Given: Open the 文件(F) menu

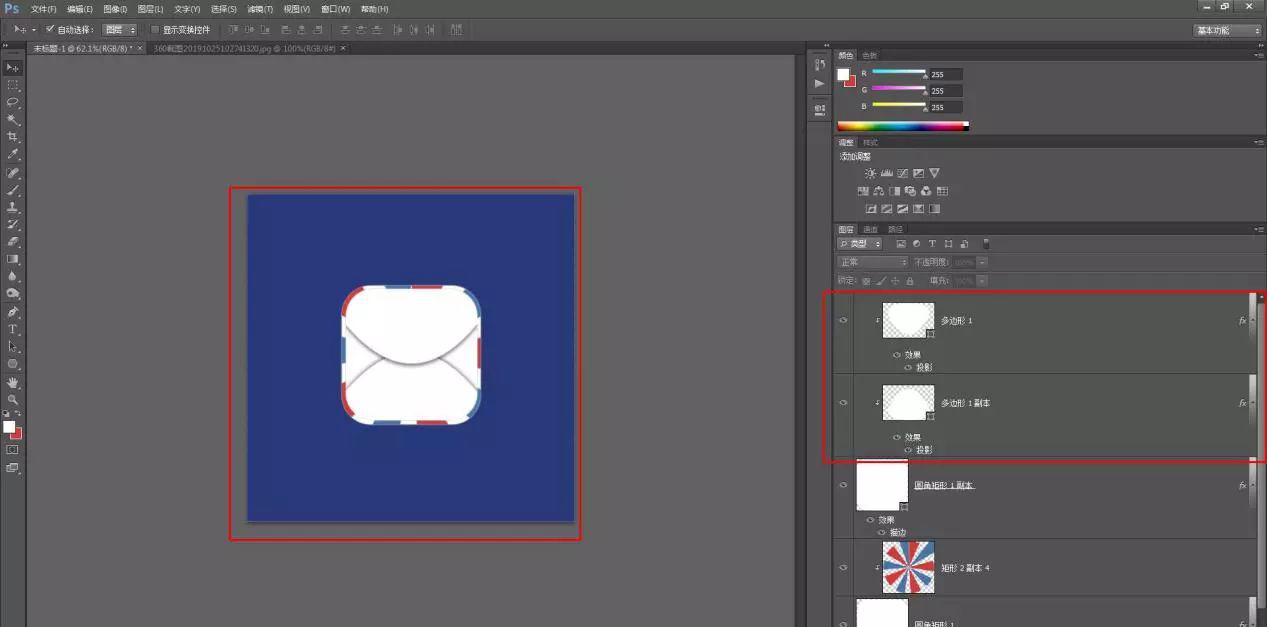Looking at the screenshot, I should 44,9.
